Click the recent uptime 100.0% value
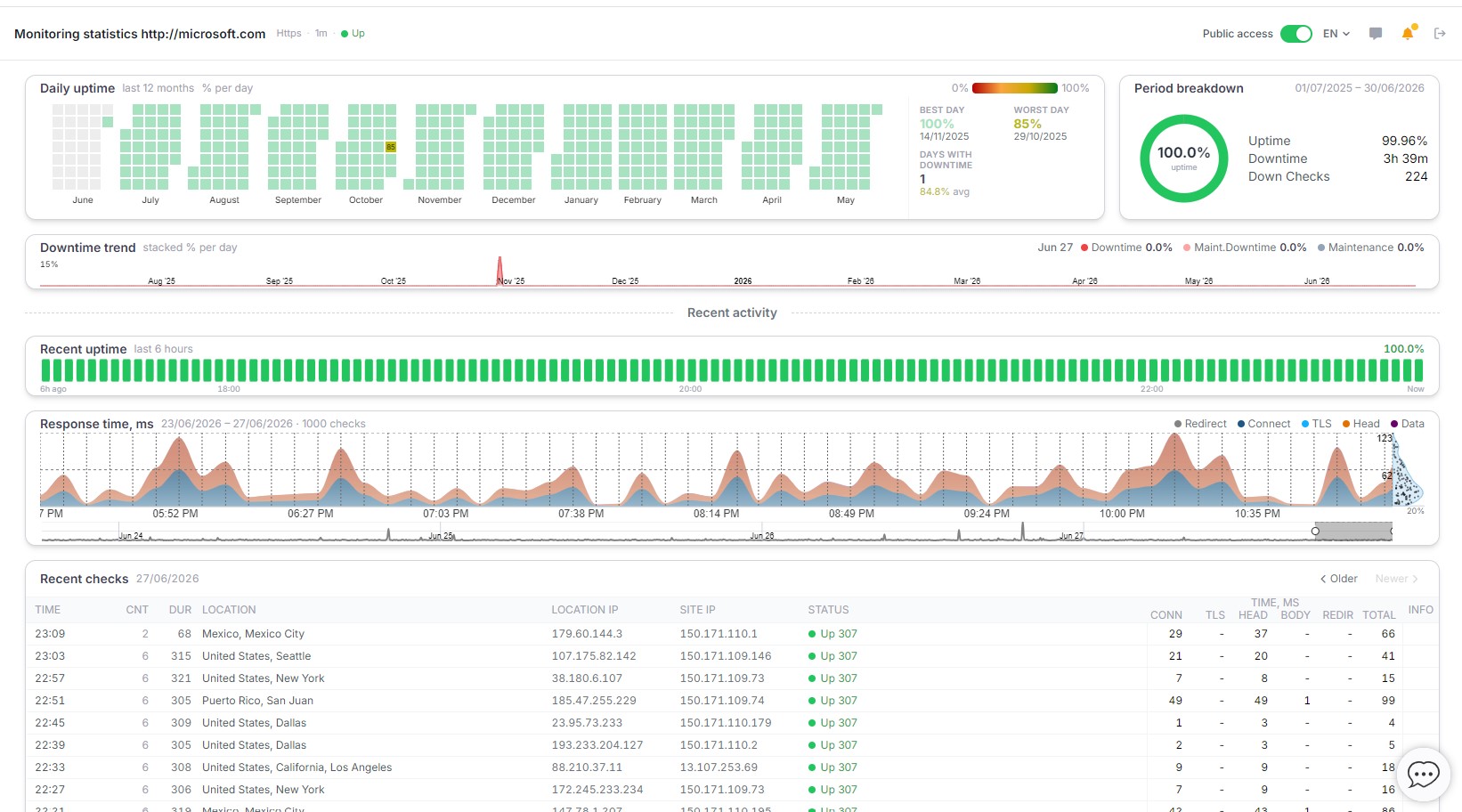Image resolution: width=1462 pixels, height=812 pixels. [x=1403, y=349]
